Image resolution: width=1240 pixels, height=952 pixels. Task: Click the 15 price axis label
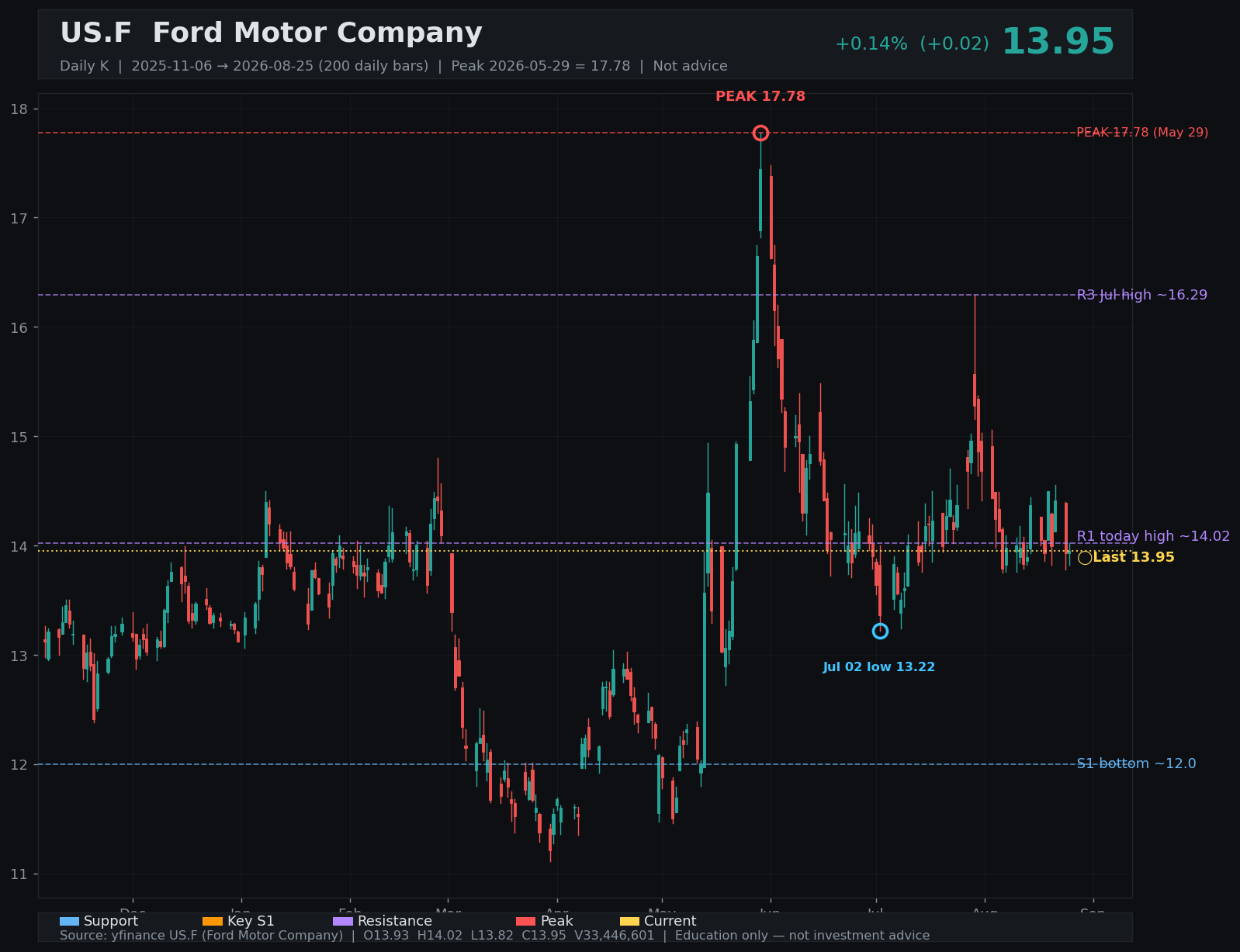pos(19,437)
